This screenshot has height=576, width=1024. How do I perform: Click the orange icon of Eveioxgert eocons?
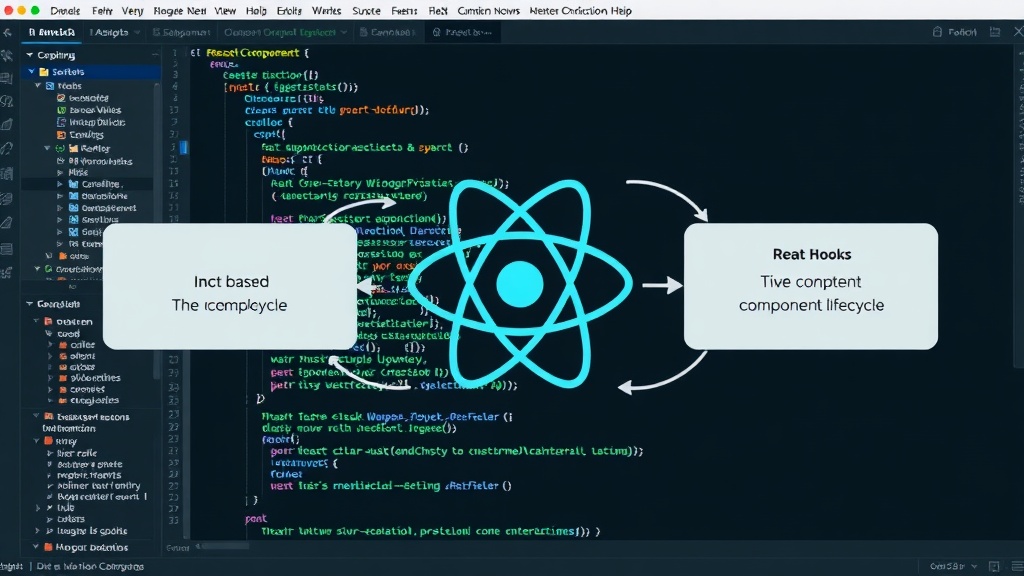pyautogui.click(x=48, y=417)
